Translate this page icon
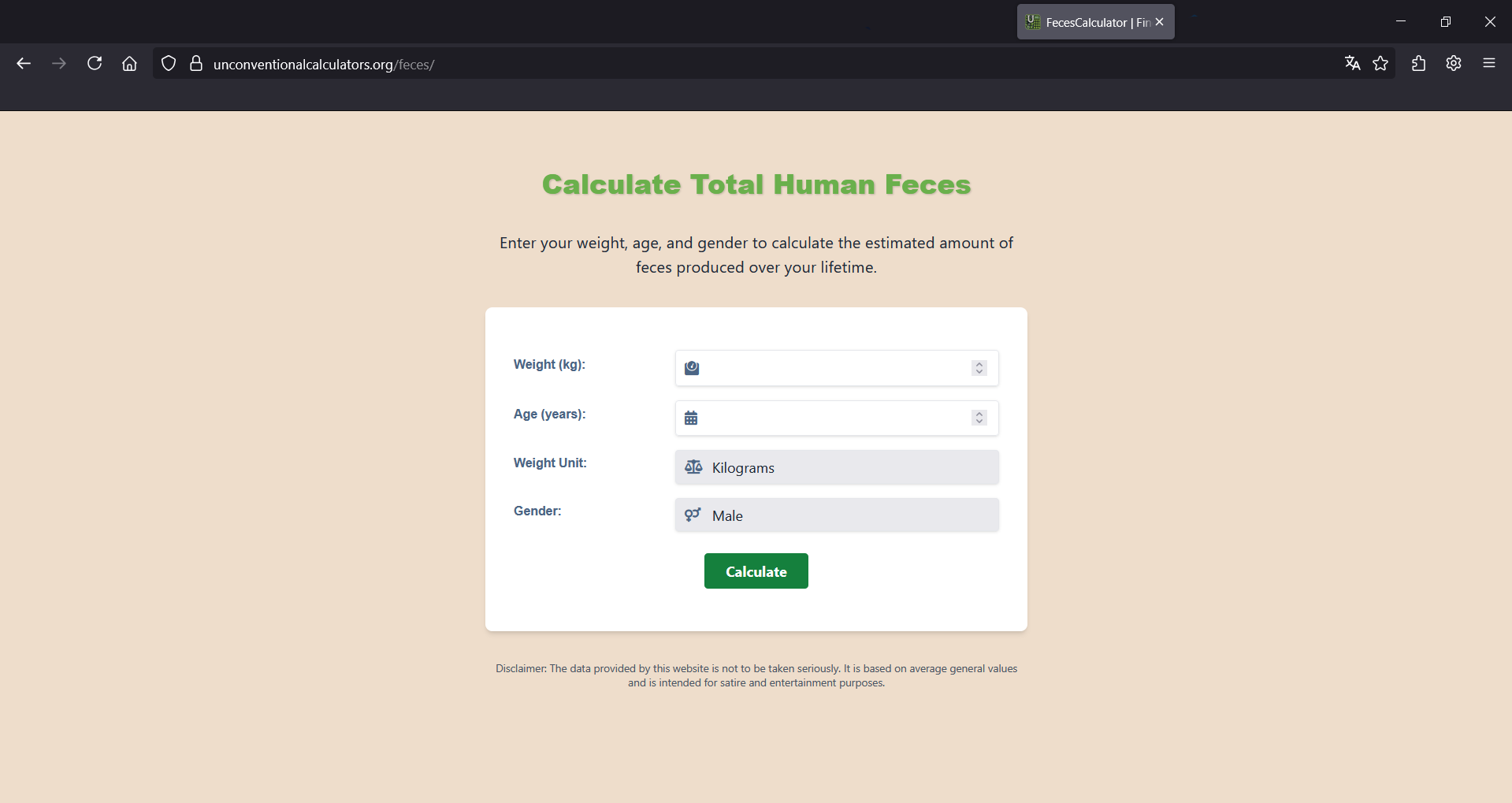 point(1352,64)
